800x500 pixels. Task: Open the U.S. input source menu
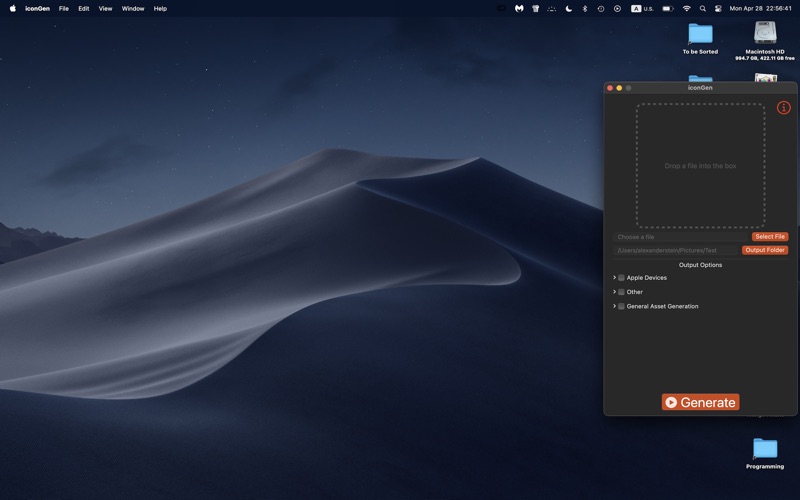pos(642,9)
